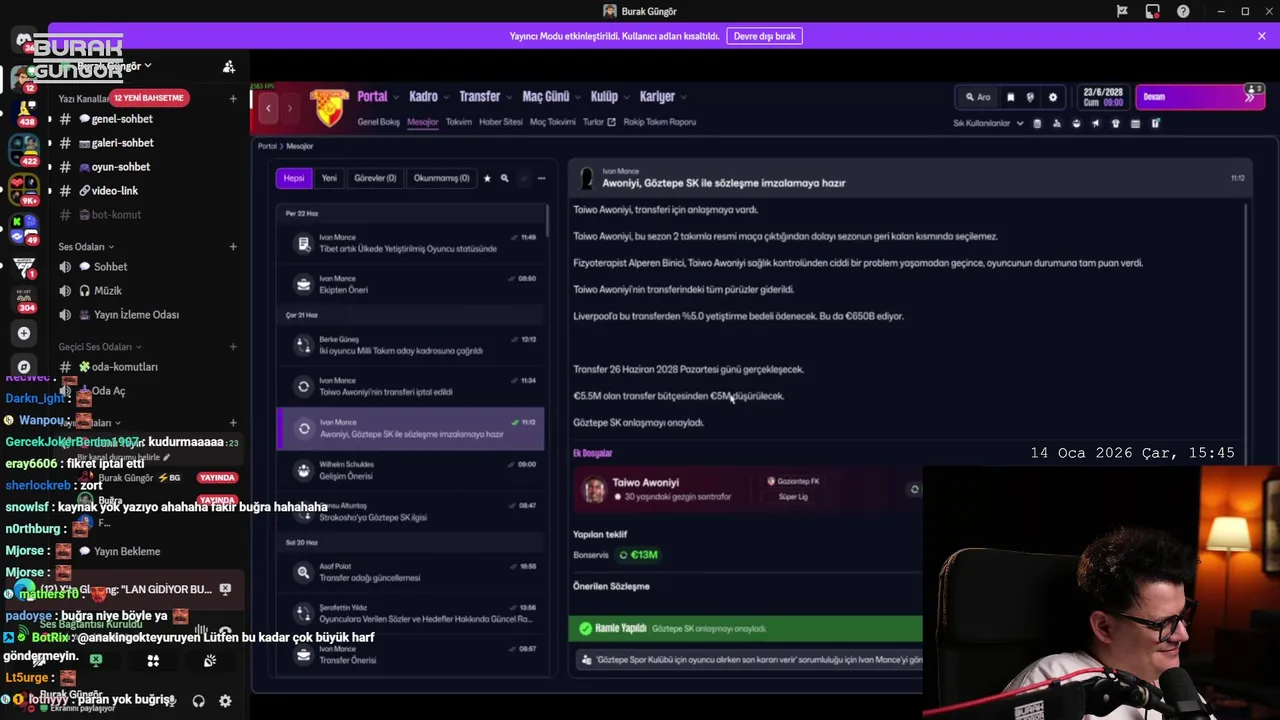Open the Maç Günü menu
1280x720 pixels.
[545, 97]
